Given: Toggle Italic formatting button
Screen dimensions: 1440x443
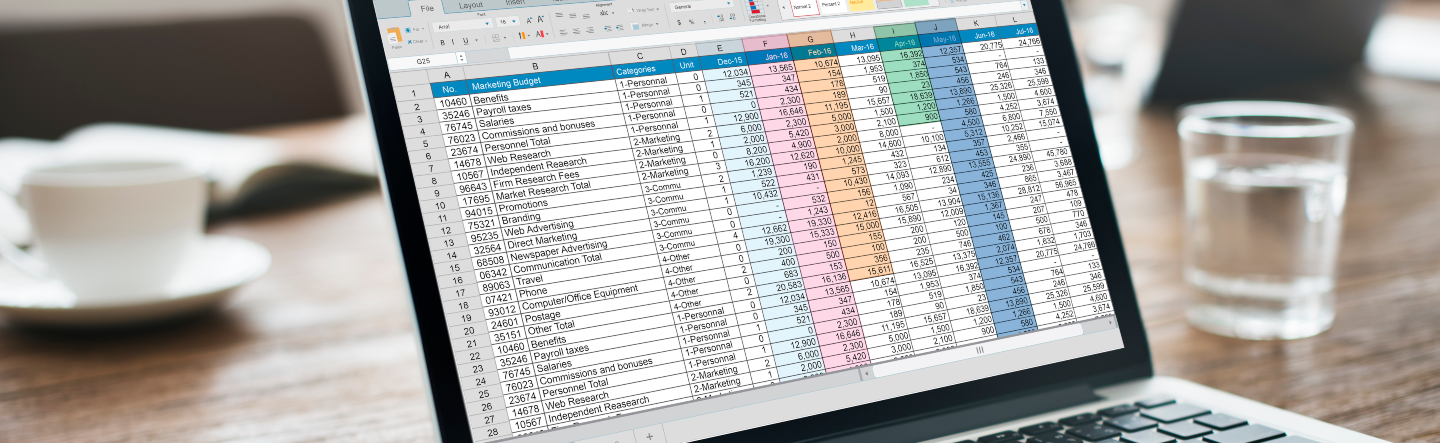Looking at the screenshot, I should pyautogui.click(x=453, y=42).
